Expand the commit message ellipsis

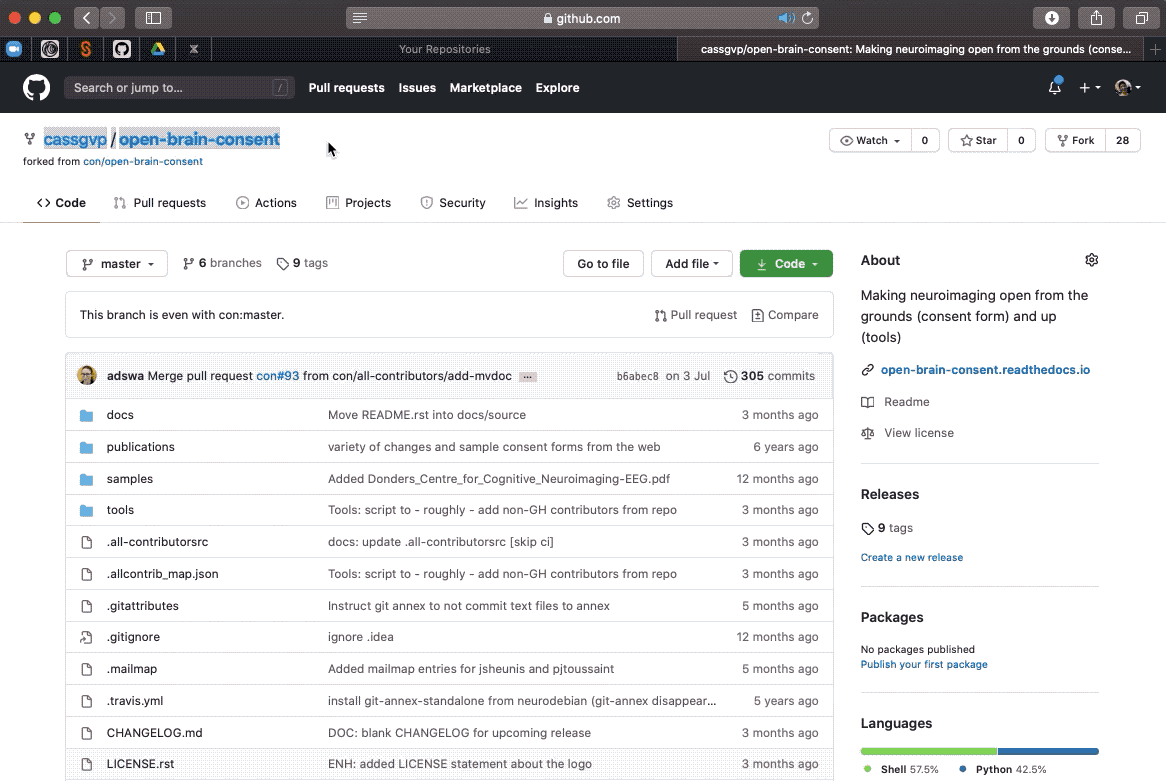pos(527,376)
